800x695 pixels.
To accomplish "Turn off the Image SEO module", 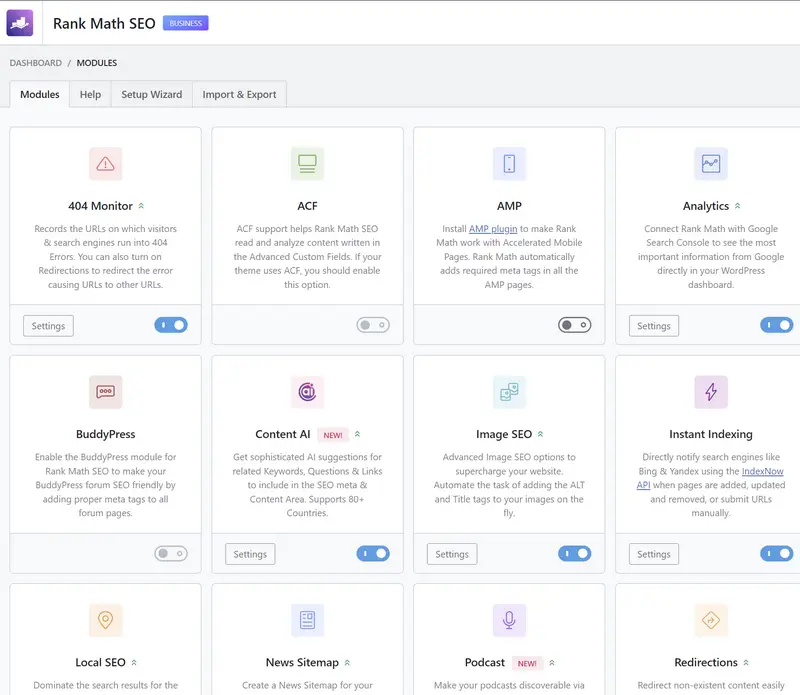I will tap(575, 553).
